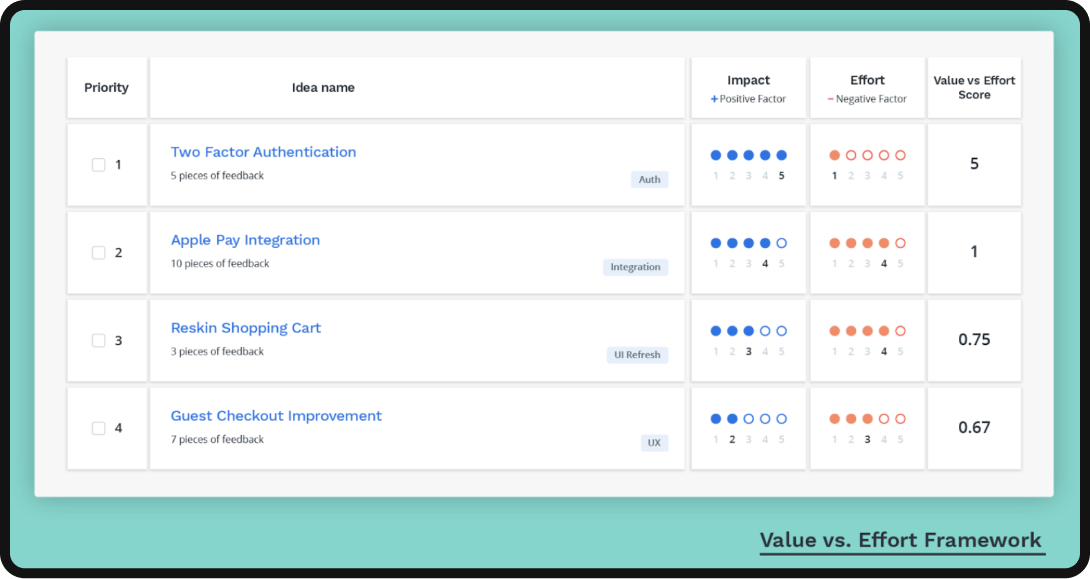Tick the checkbox for priority 2
This screenshot has width=1090, height=579.
click(x=99, y=253)
